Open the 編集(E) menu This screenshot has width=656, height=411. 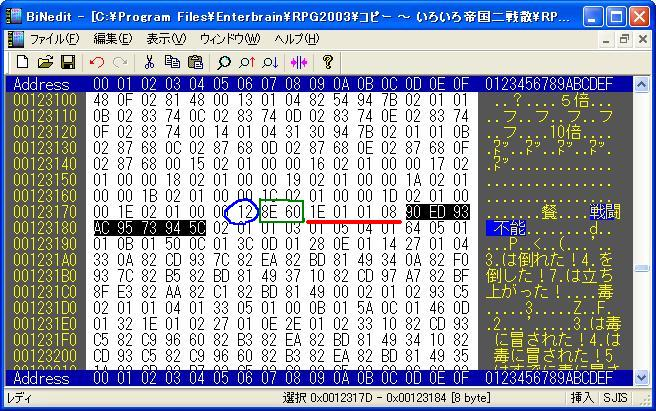tap(113, 39)
